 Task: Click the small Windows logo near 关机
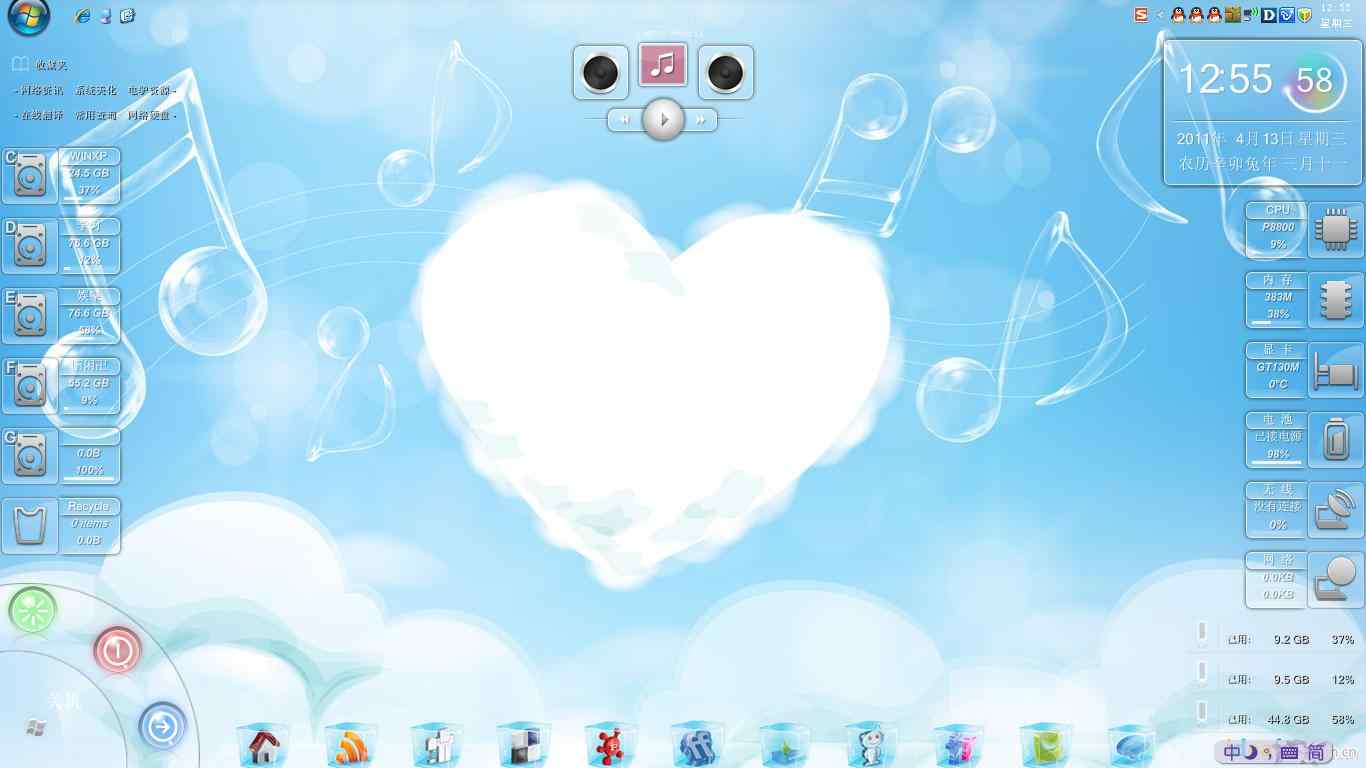click(x=36, y=727)
